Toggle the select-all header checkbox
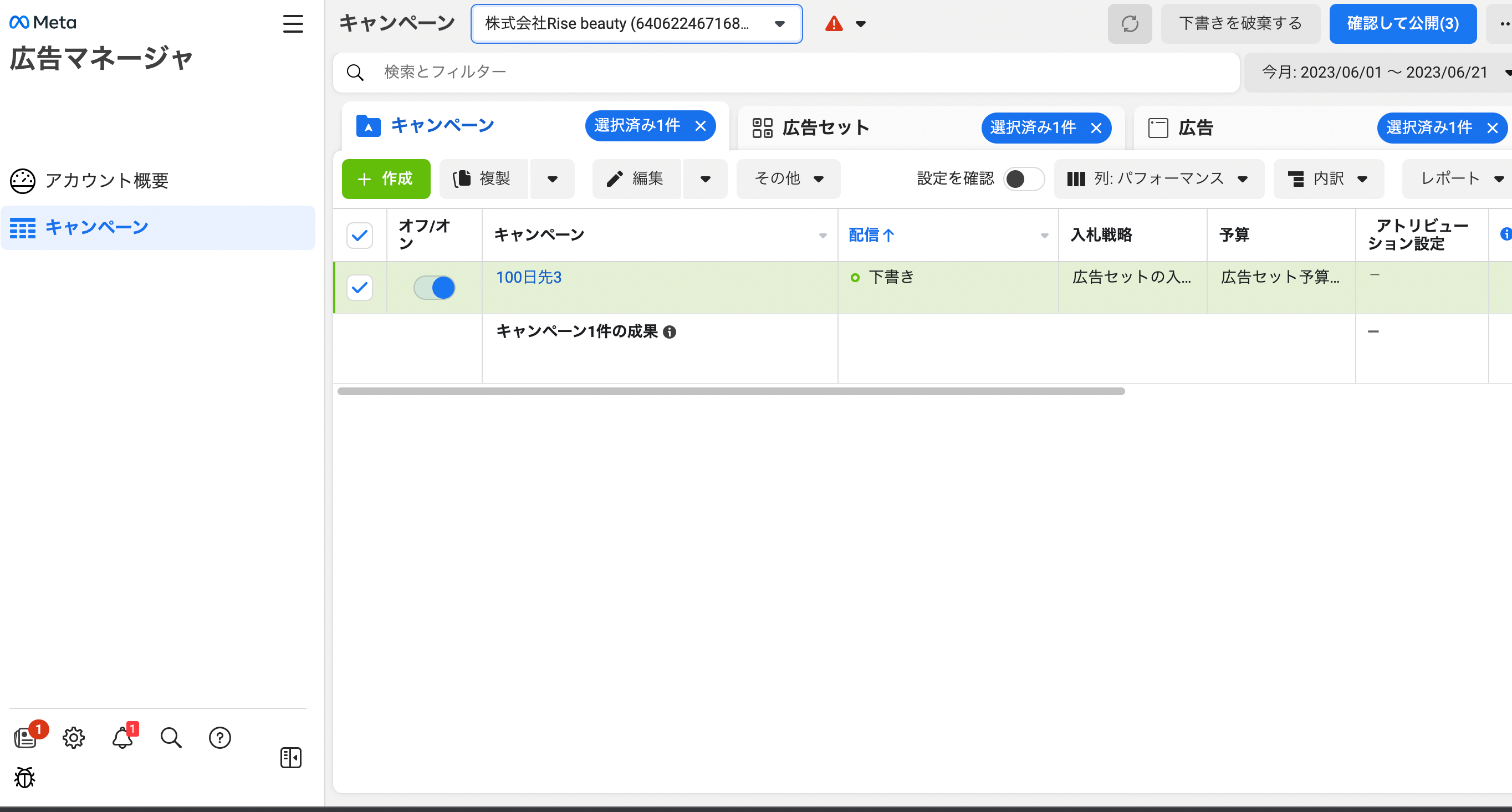Screen dimensions: 1512x812 [359, 236]
